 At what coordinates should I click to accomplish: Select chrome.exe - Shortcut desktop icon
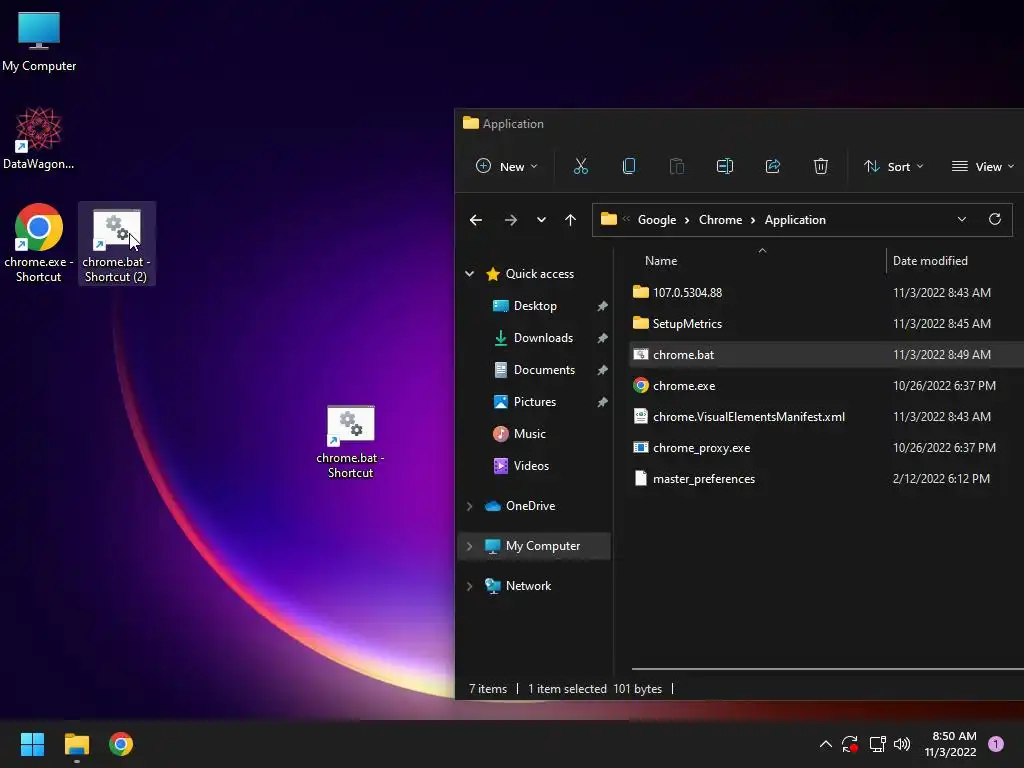[x=39, y=244]
